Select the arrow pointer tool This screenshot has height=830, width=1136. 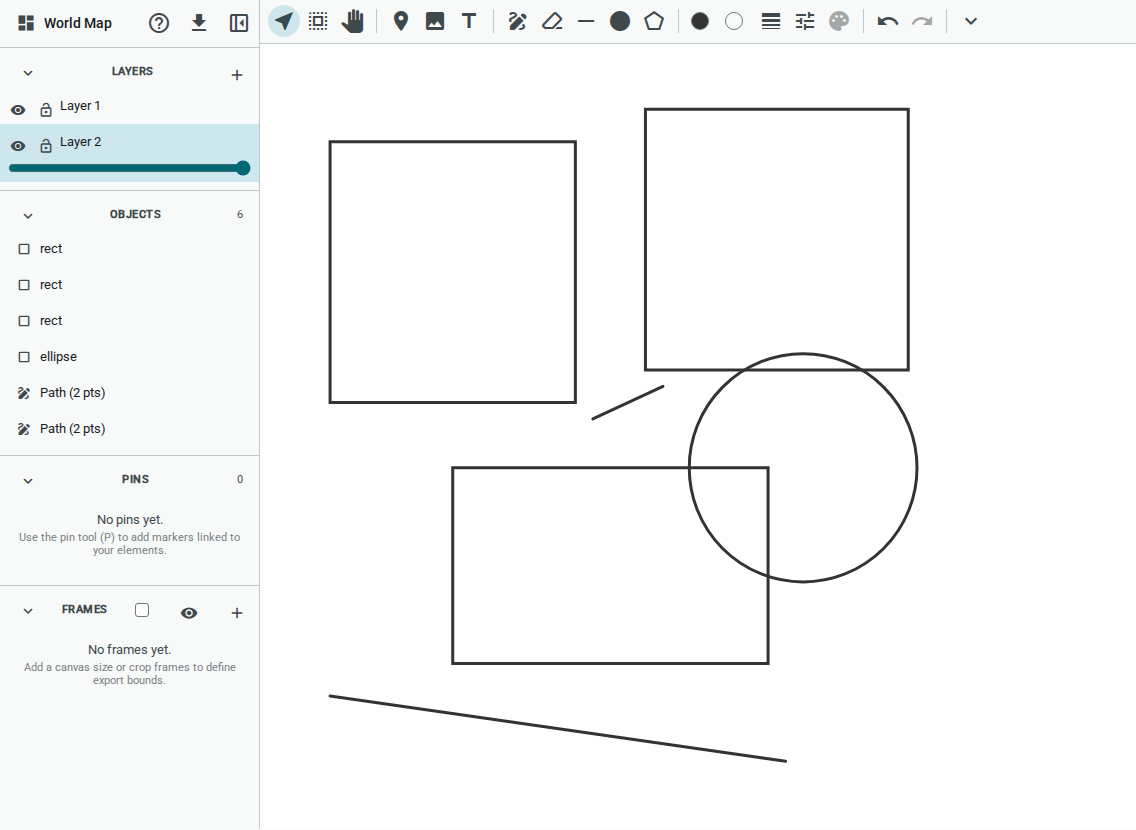coord(284,21)
